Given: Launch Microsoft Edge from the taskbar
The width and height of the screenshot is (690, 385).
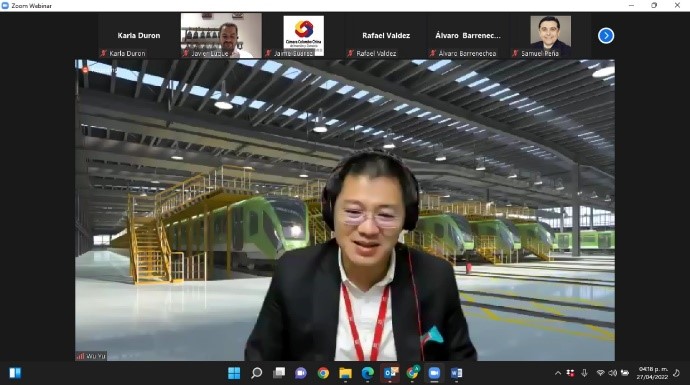Looking at the screenshot, I should pos(367,373).
